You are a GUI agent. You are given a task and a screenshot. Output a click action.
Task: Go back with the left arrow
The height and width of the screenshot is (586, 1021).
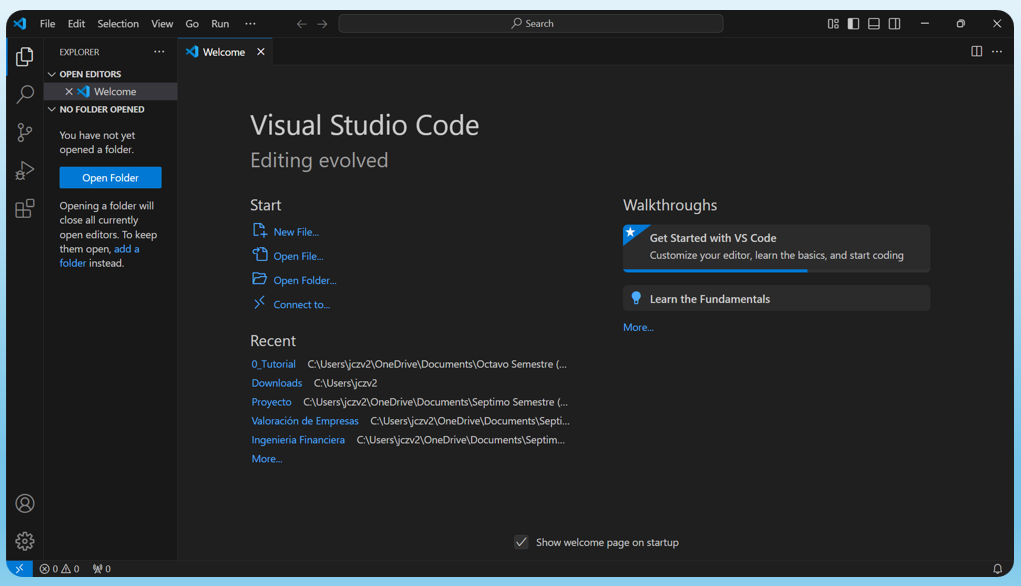301,23
